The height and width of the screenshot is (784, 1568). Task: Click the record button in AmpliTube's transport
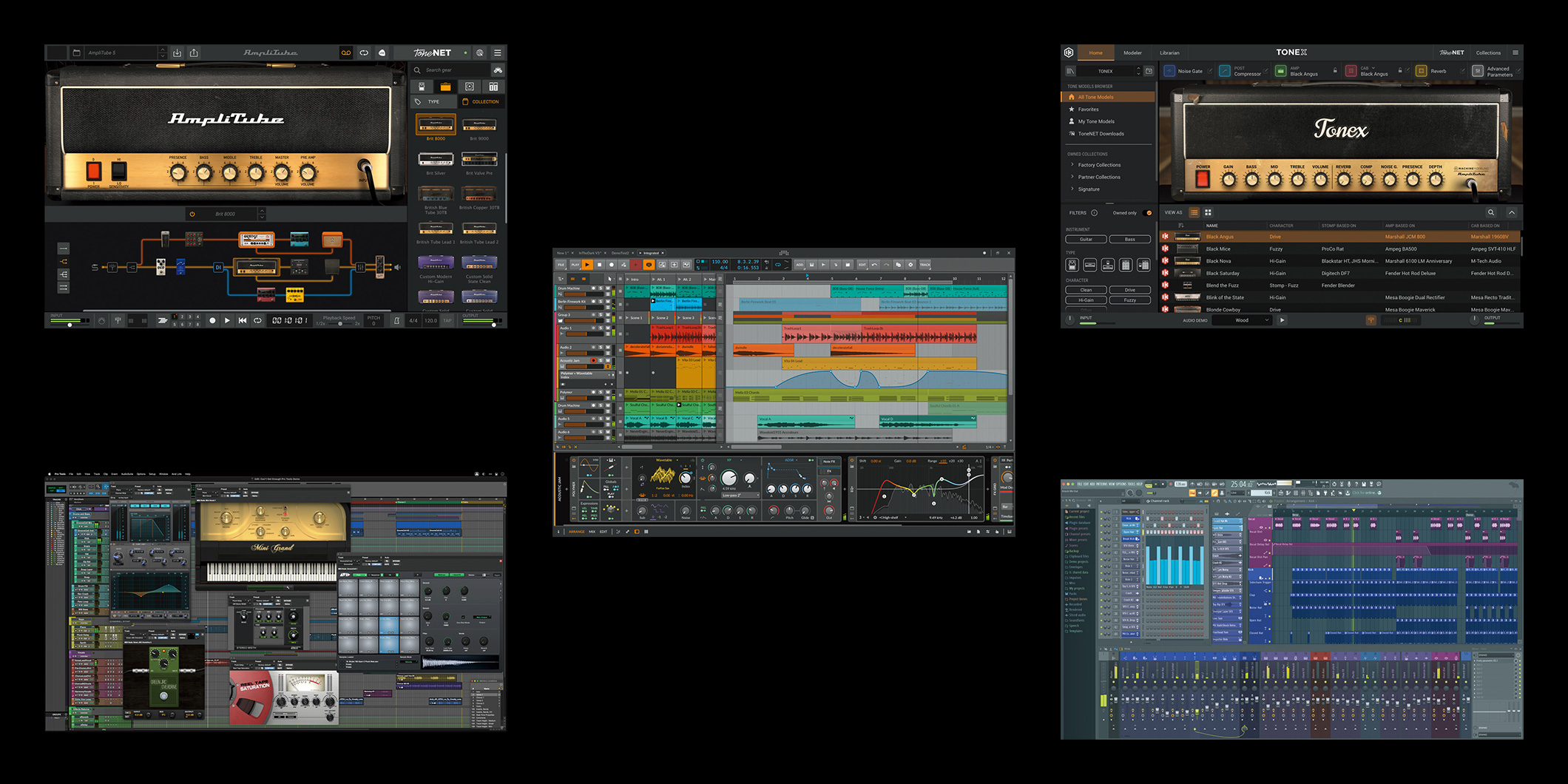[212, 320]
